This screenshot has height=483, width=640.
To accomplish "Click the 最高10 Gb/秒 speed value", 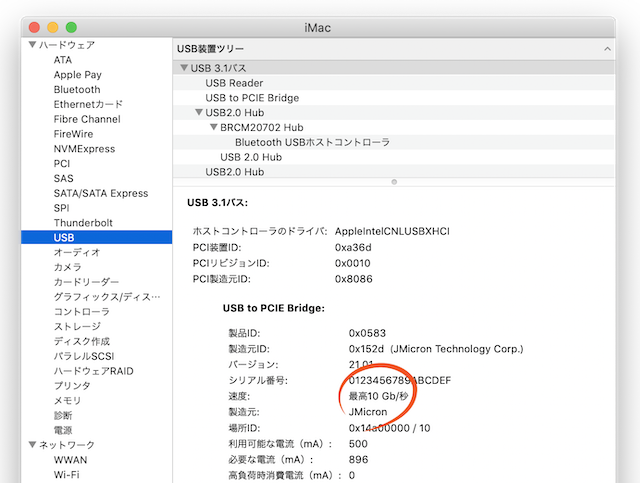I will point(378,396).
